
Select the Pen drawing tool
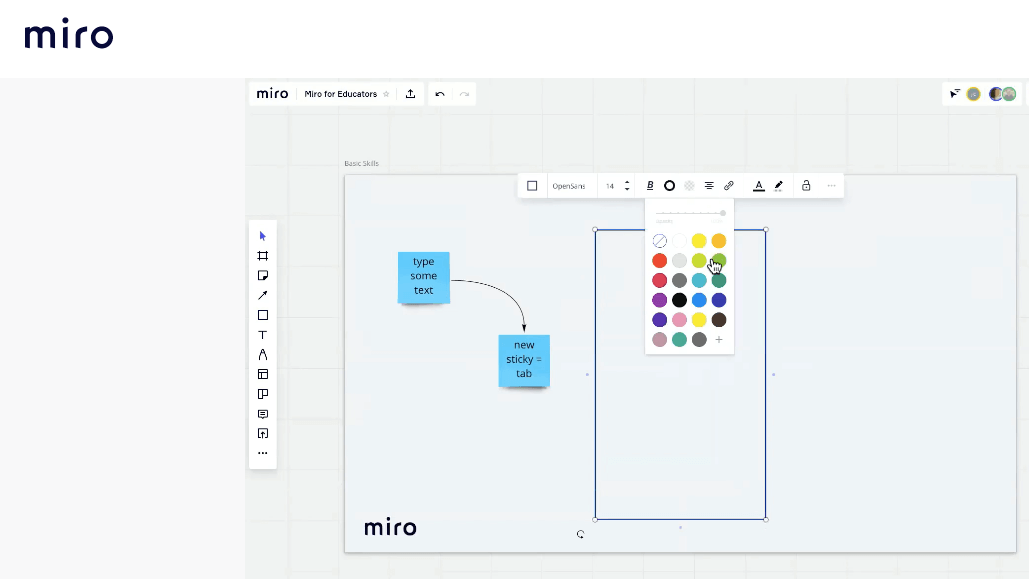(262, 354)
